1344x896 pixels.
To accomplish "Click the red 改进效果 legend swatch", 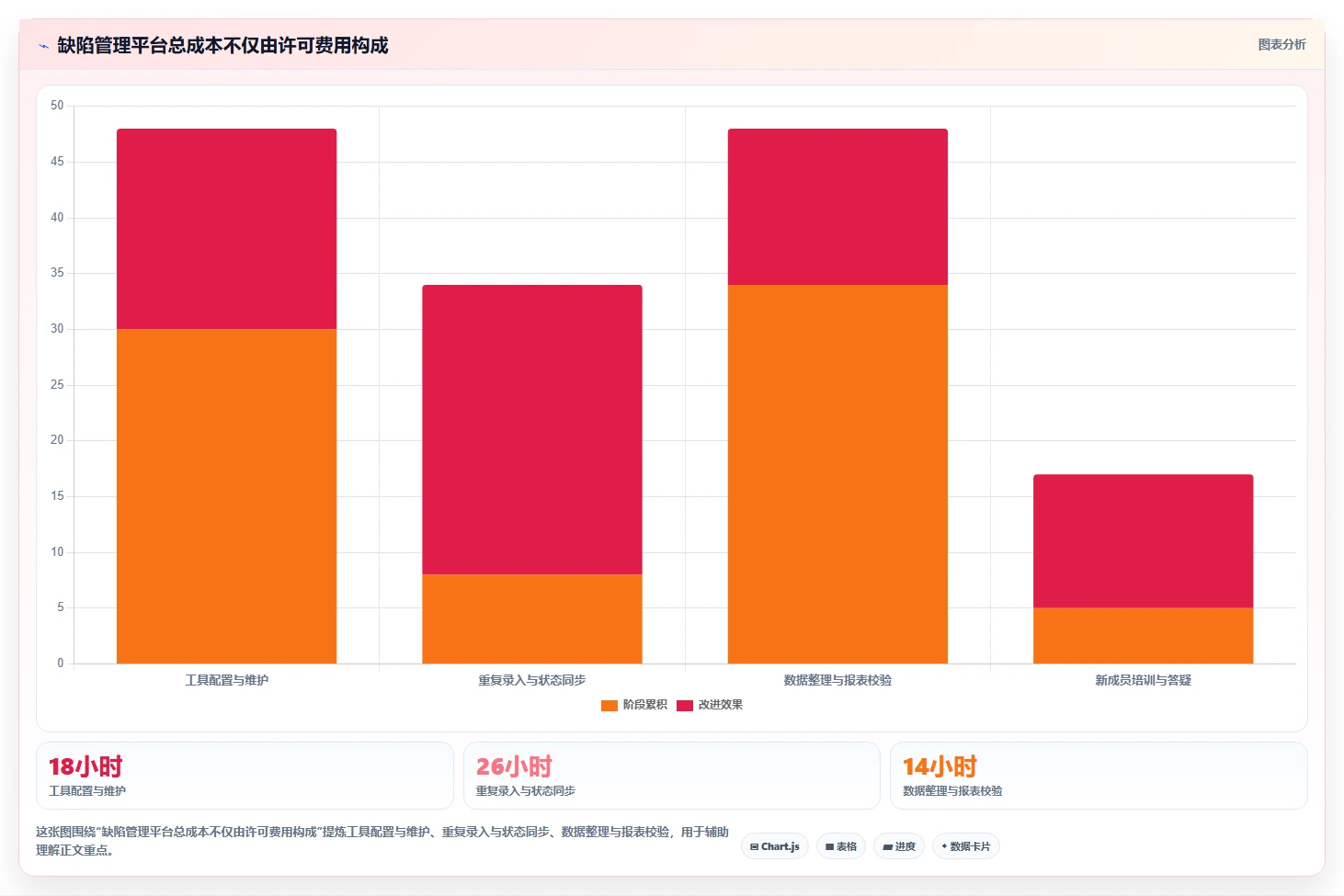I will pos(685,705).
